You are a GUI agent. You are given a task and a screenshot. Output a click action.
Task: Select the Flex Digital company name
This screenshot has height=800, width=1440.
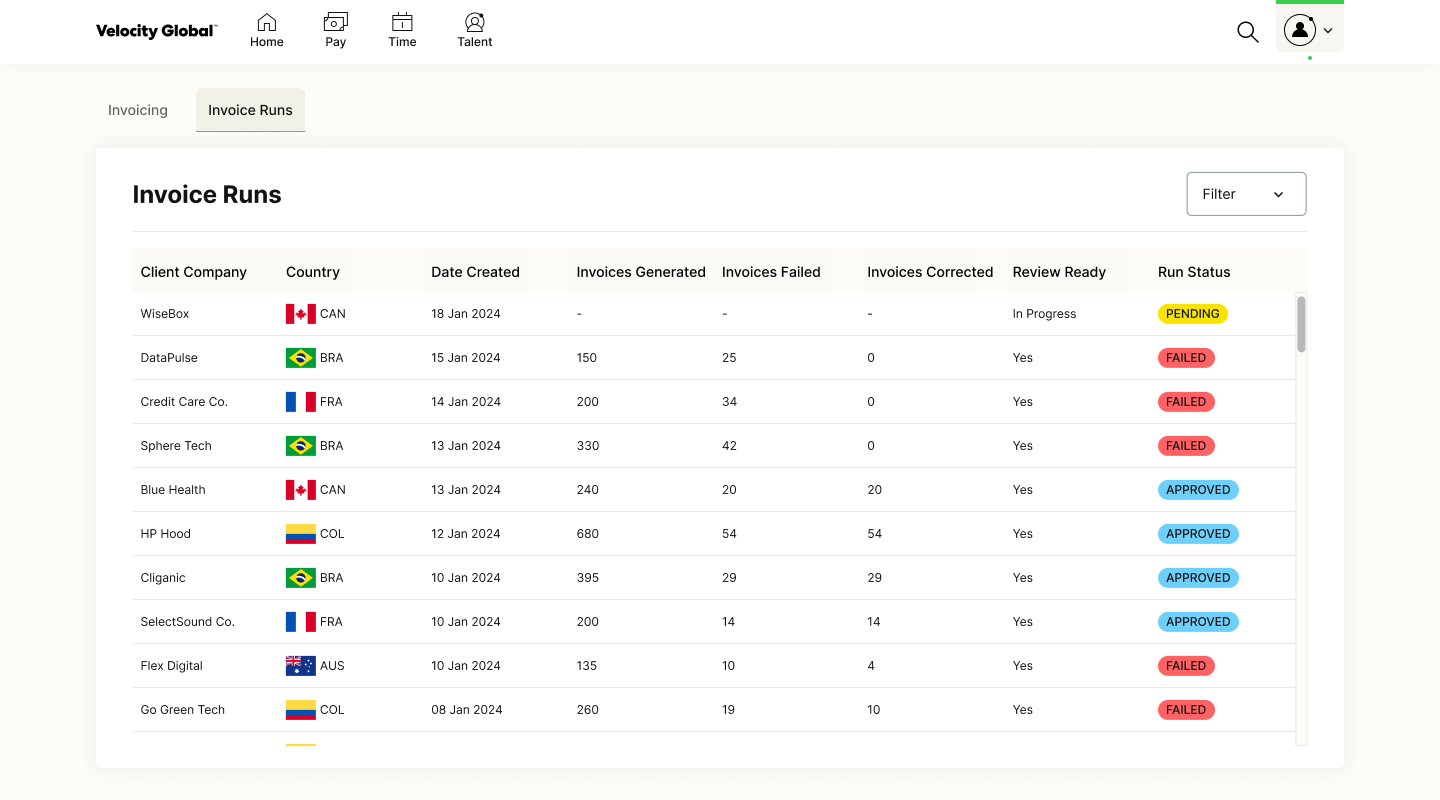pyautogui.click(x=172, y=666)
